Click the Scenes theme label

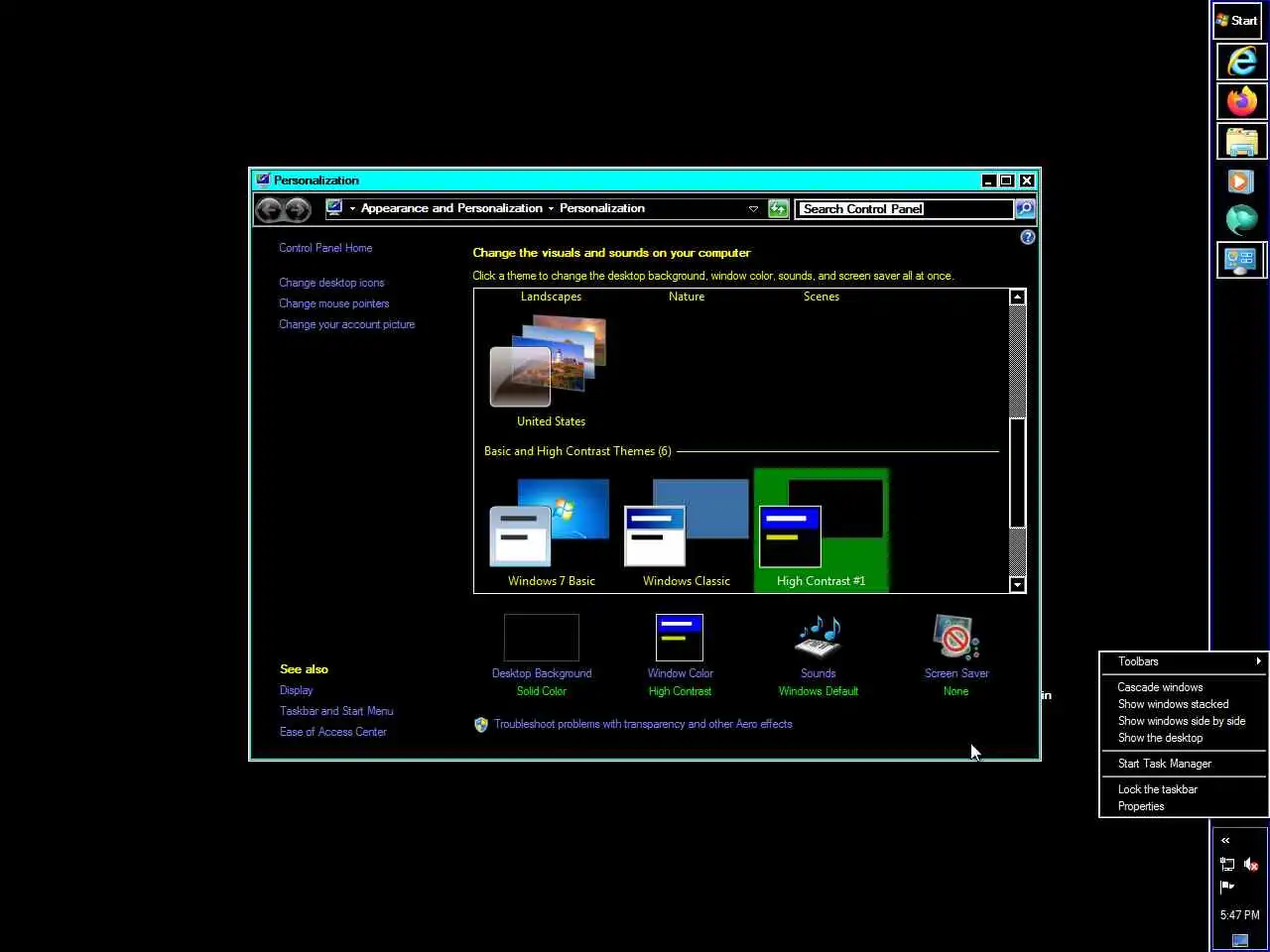click(x=821, y=297)
